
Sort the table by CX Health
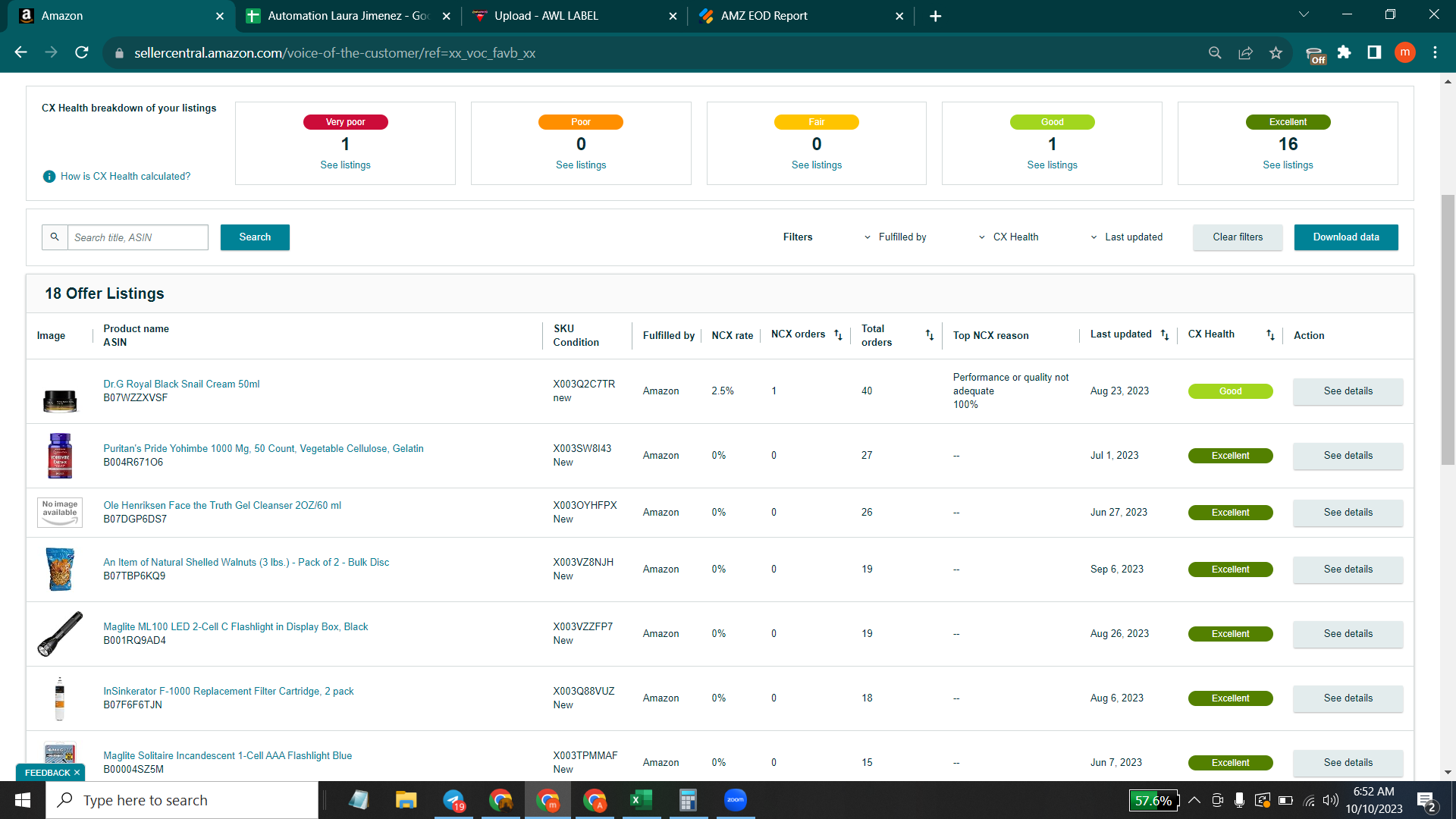coord(1270,335)
